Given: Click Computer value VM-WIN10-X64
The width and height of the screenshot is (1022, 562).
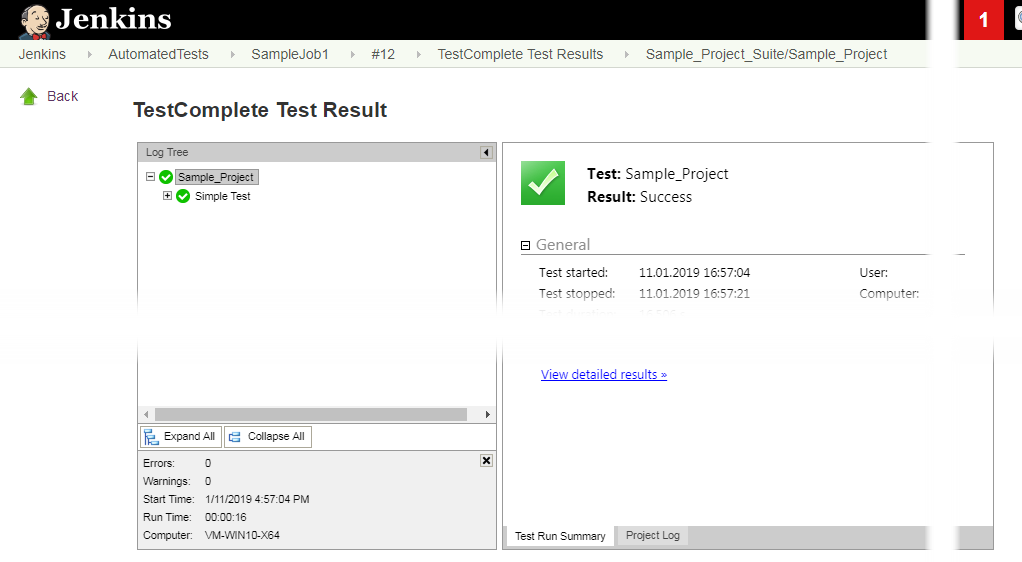Looking at the screenshot, I should 242,535.
